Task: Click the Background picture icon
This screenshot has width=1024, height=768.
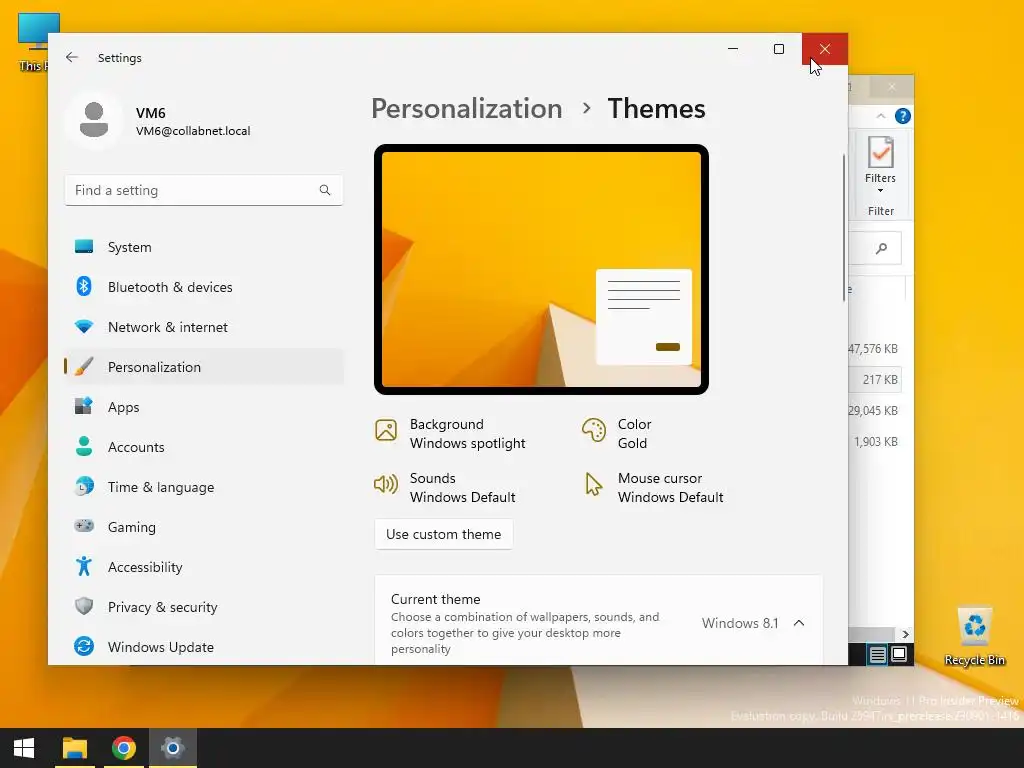Action: [386, 430]
